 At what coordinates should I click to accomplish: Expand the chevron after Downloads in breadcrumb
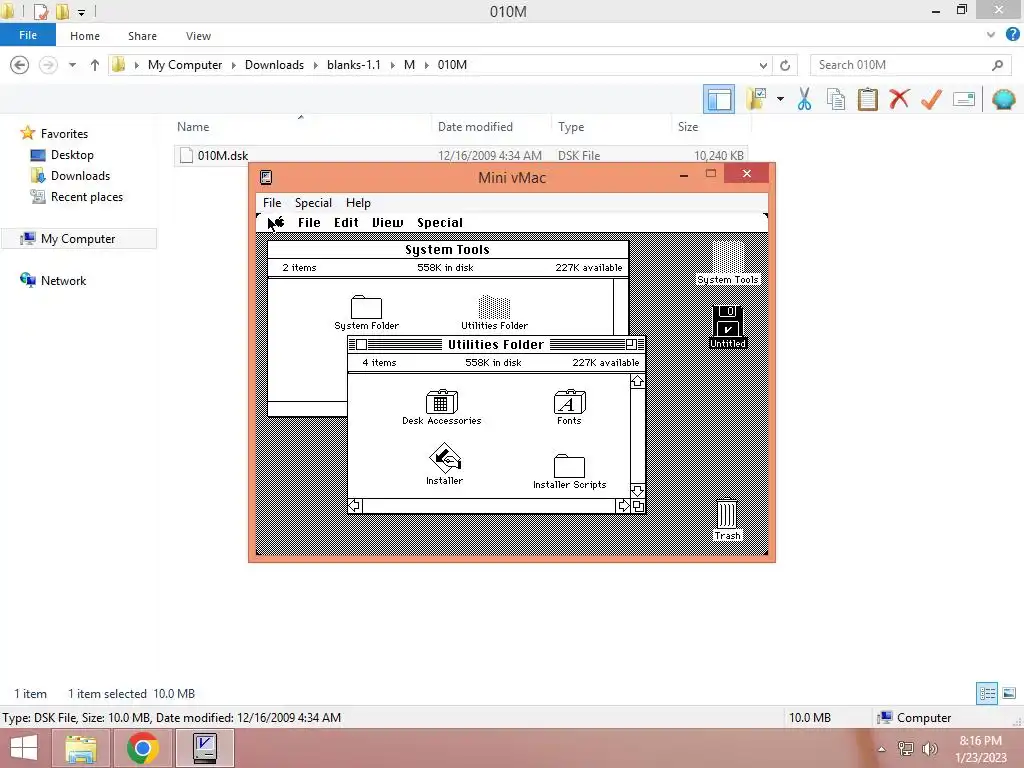point(315,65)
